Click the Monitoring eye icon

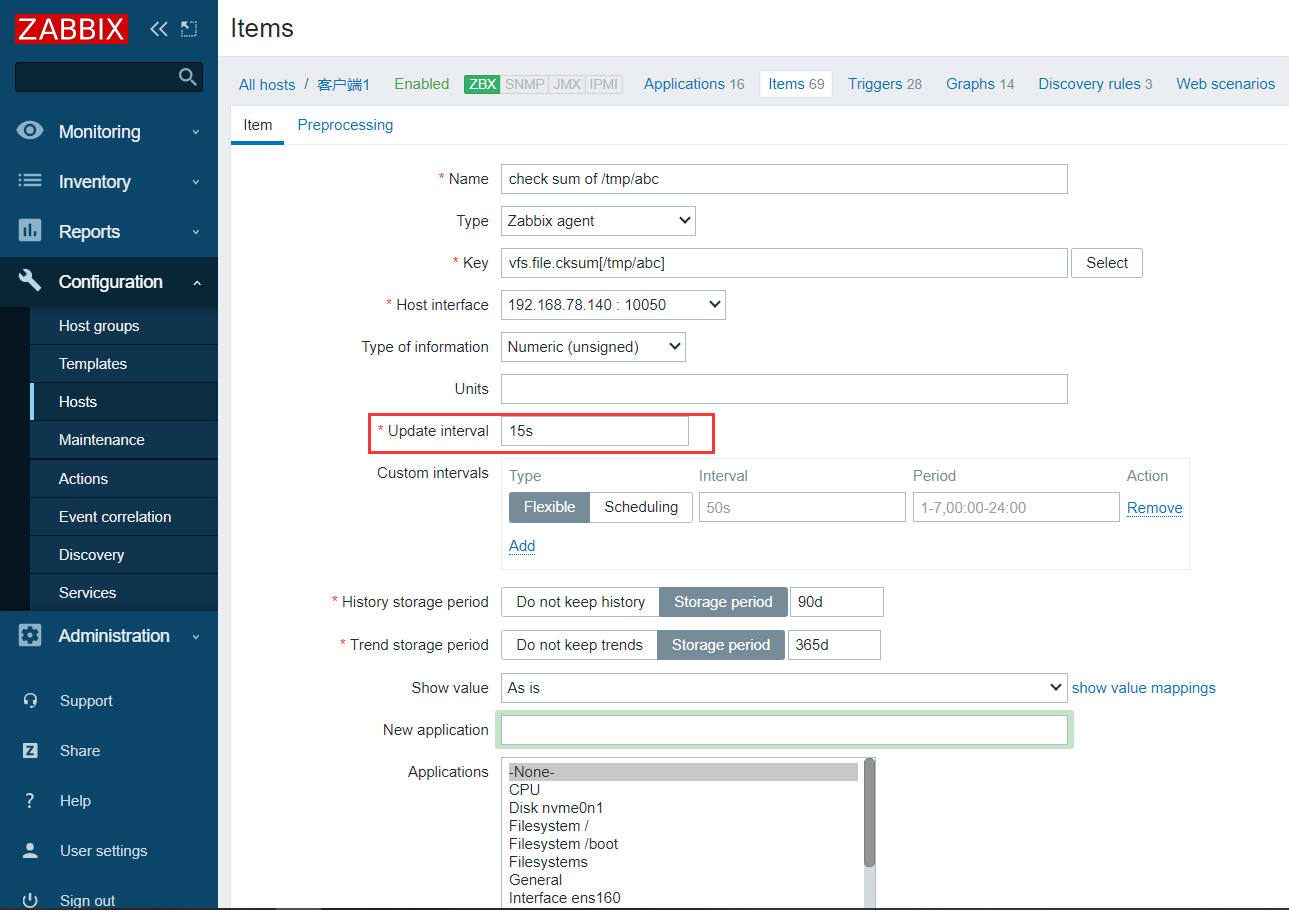pos(30,131)
